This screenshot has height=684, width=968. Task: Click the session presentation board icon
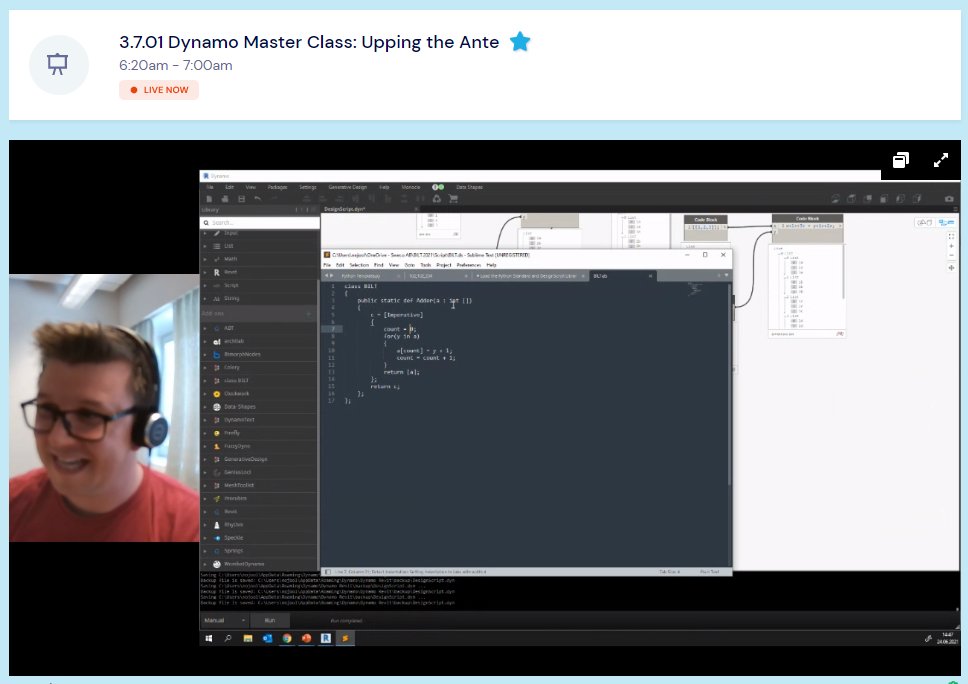(x=58, y=65)
